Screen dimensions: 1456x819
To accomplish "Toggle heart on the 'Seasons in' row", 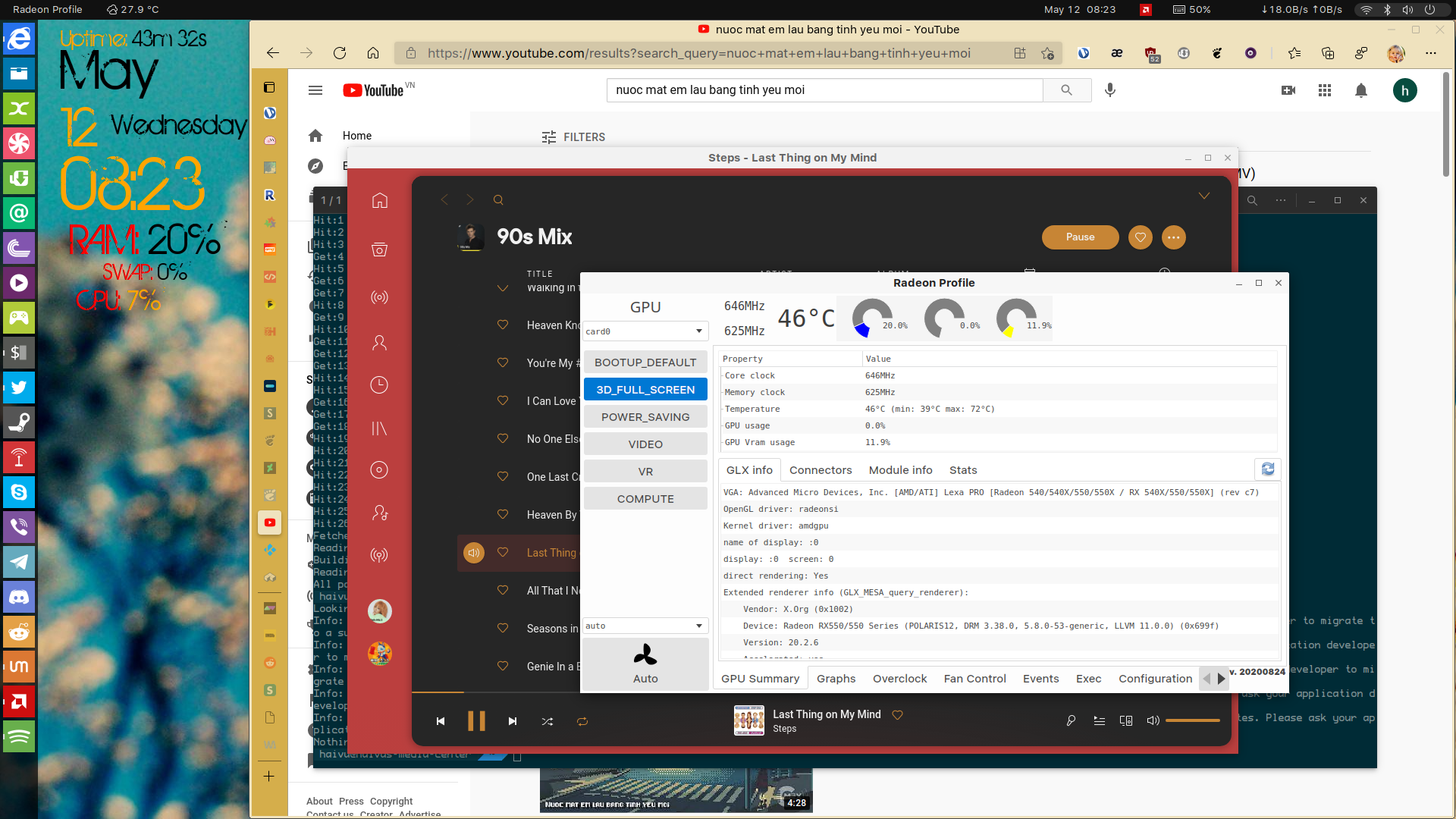I will coord(503,629).
